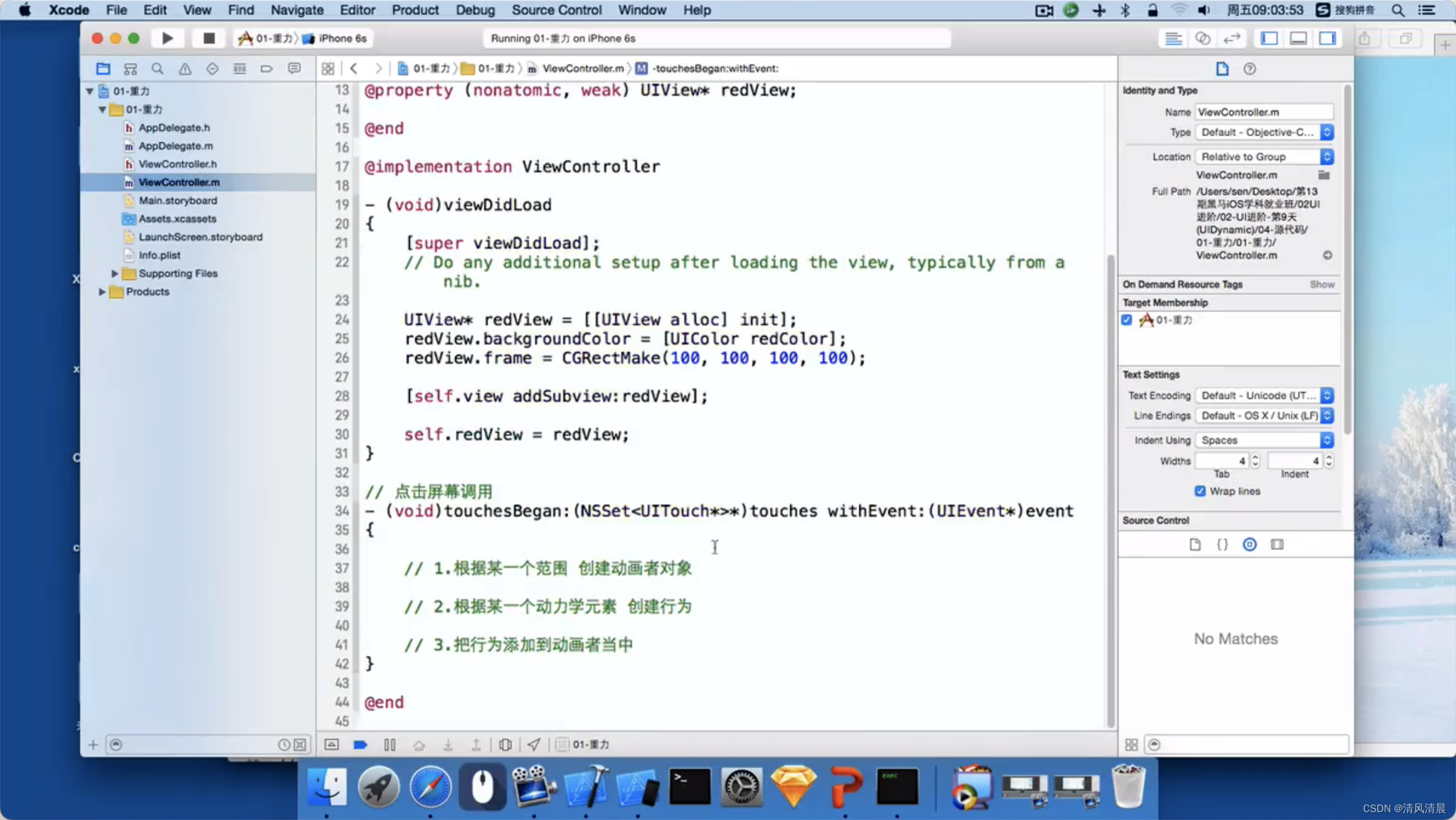Select the add new file icon bottom left
The height and width of the screenshot is (820, 1456).
click(92, 744)
